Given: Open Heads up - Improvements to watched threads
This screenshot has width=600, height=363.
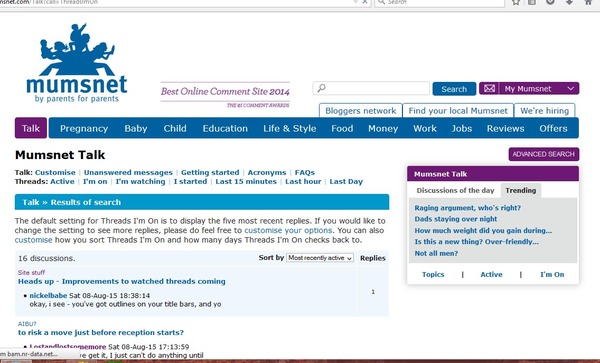Looking at the screenshot, I should [x=122, y=282].
